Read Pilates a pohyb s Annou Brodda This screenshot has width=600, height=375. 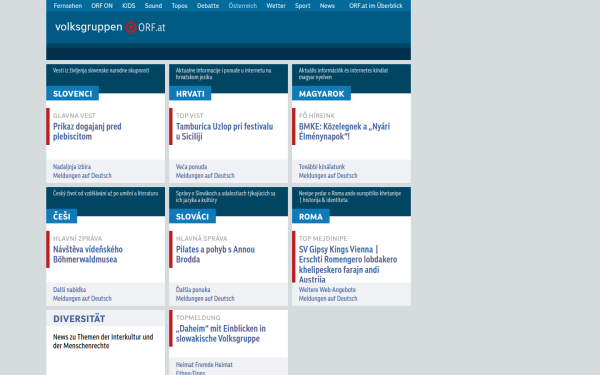pyautogui.click(x=215, y=254)
